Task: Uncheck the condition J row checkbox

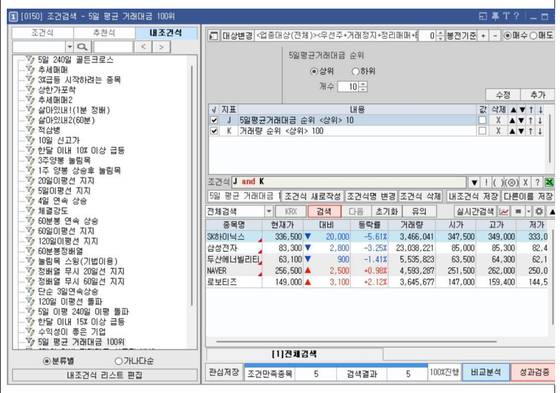Action: coord(214,120)
